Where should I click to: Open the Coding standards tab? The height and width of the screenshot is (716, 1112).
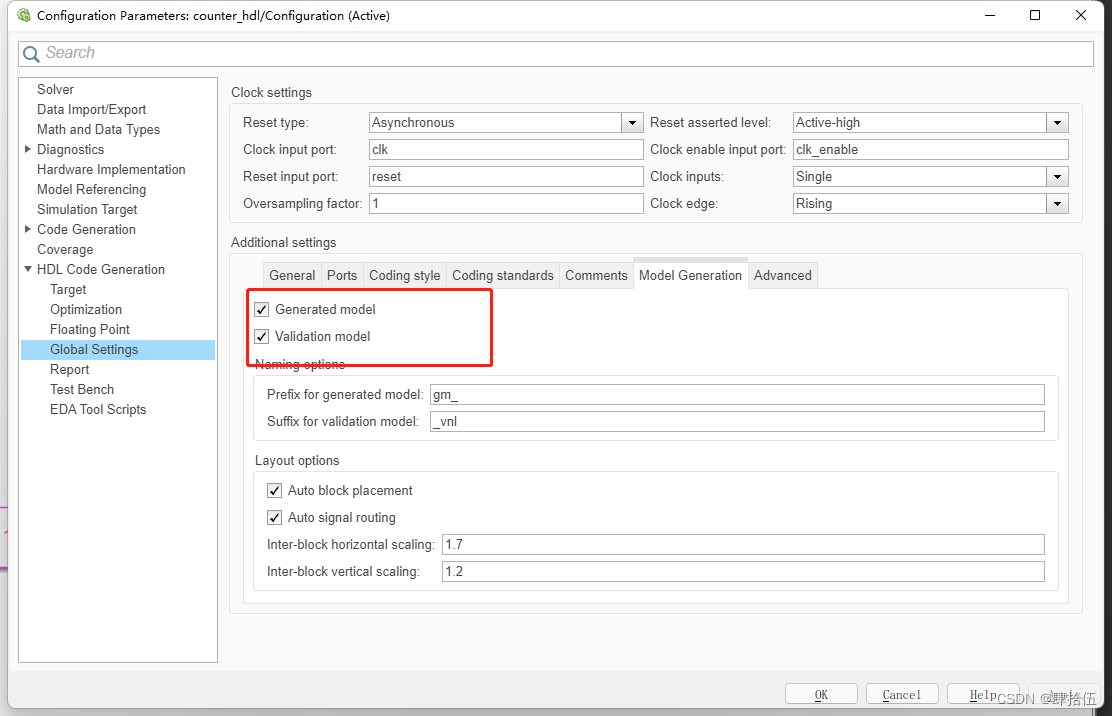click(x=503, y=275)
